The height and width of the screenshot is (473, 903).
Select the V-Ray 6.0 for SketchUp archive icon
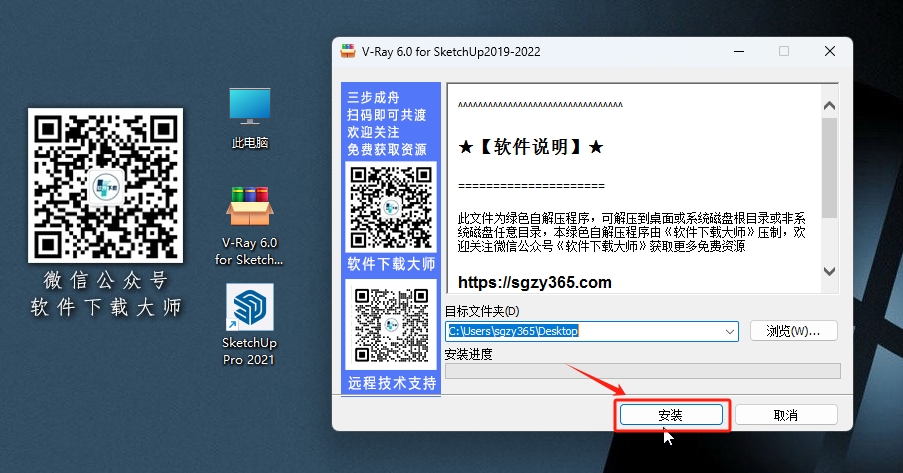click(249, 206)
